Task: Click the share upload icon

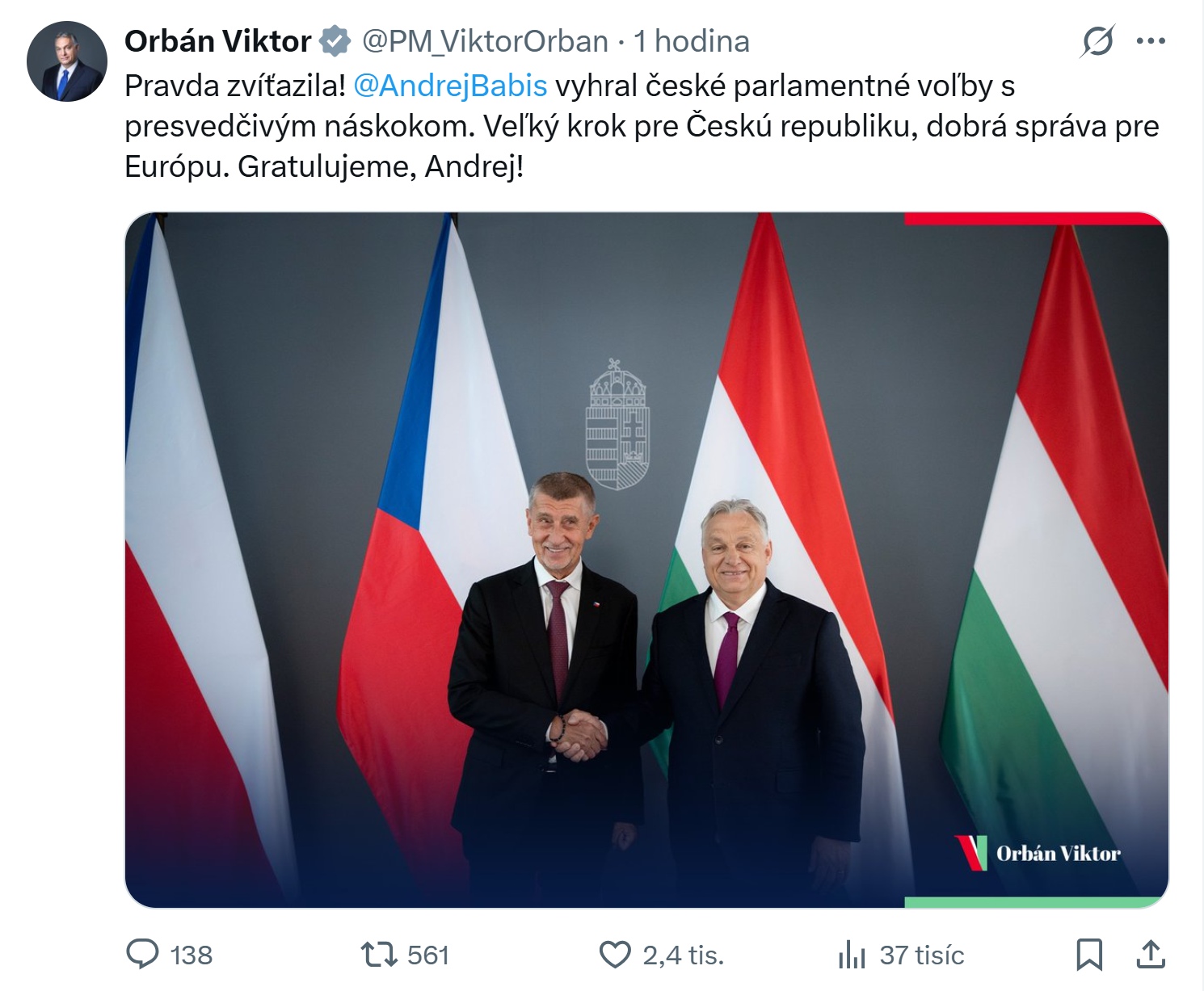Action: point(1151,955)
